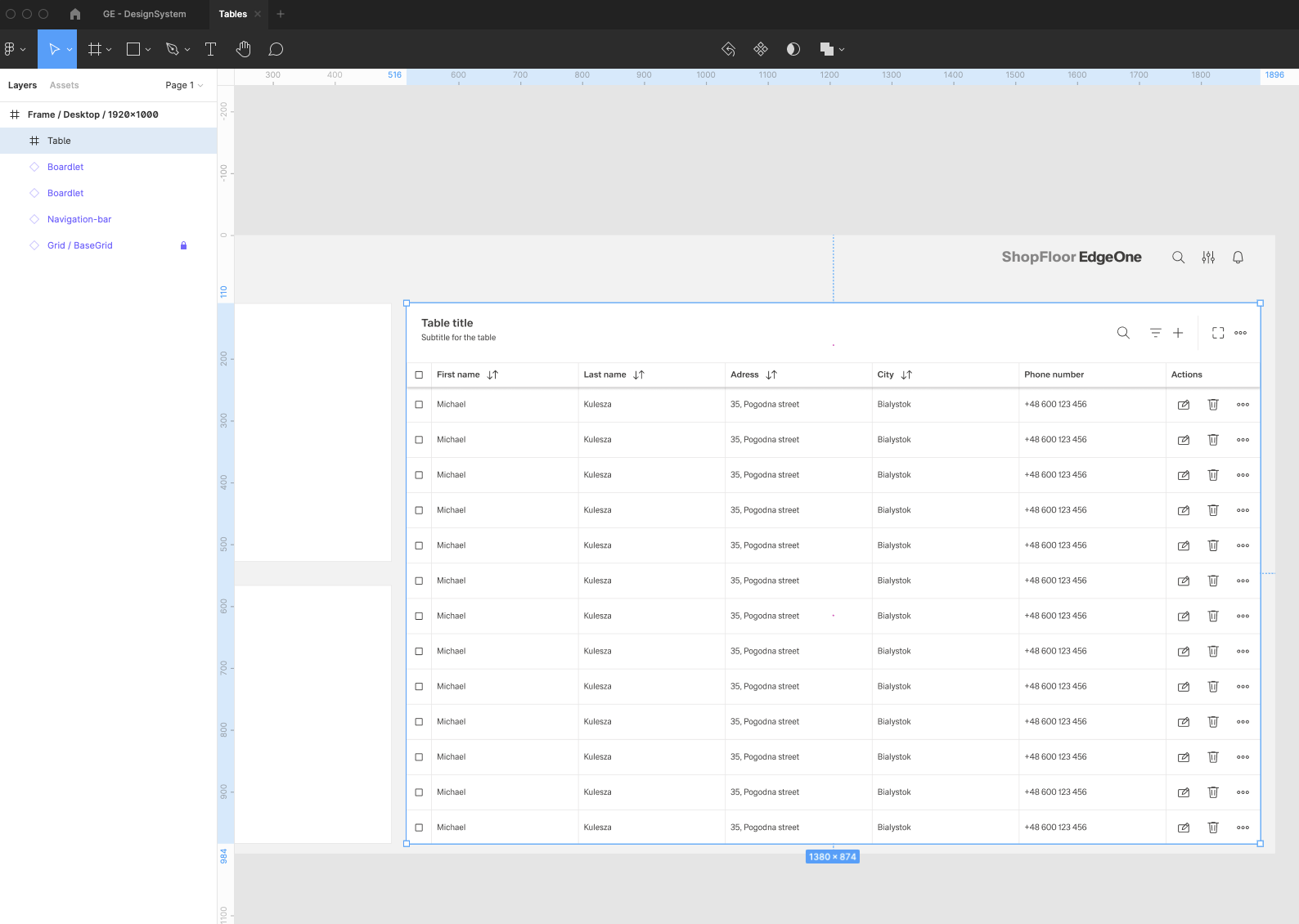Click the first row checkbox in table

tap(419, 405)
